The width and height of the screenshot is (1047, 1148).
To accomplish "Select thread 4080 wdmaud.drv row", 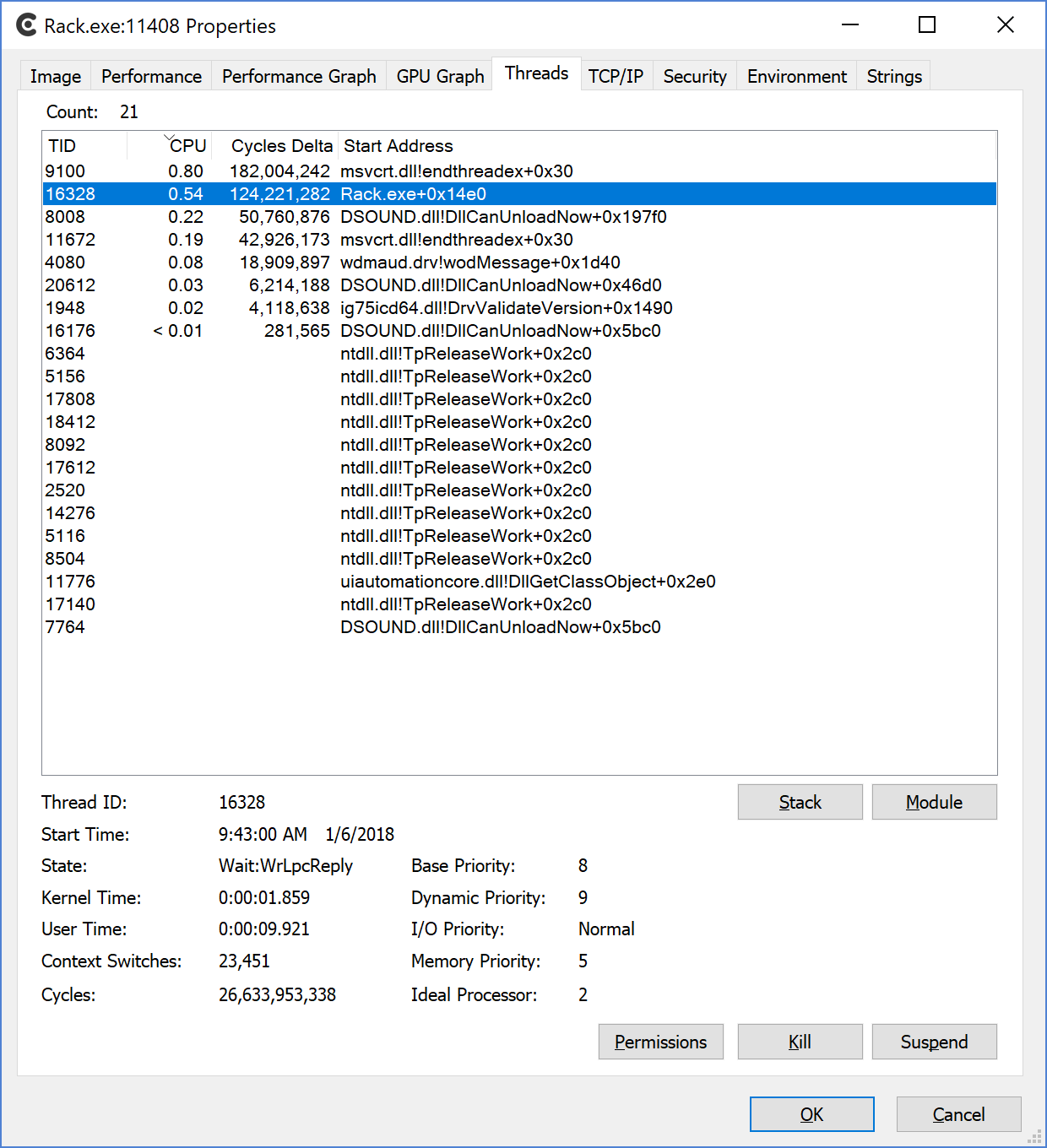I will click(519, 263).
